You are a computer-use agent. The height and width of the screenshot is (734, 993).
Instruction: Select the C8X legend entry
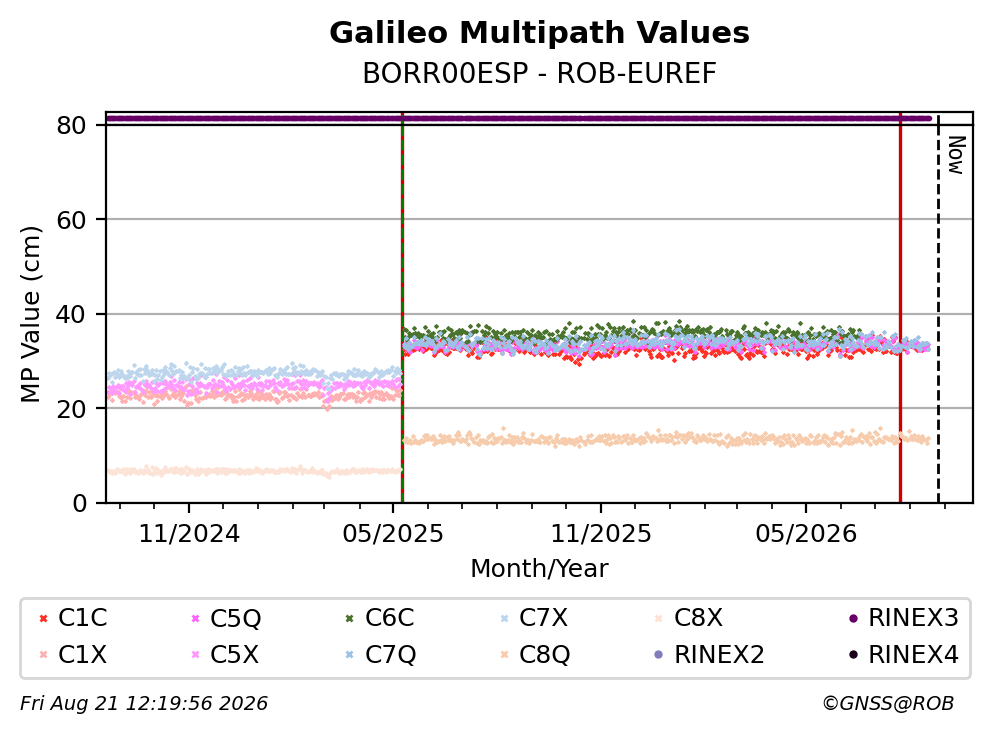click(689, 618)
